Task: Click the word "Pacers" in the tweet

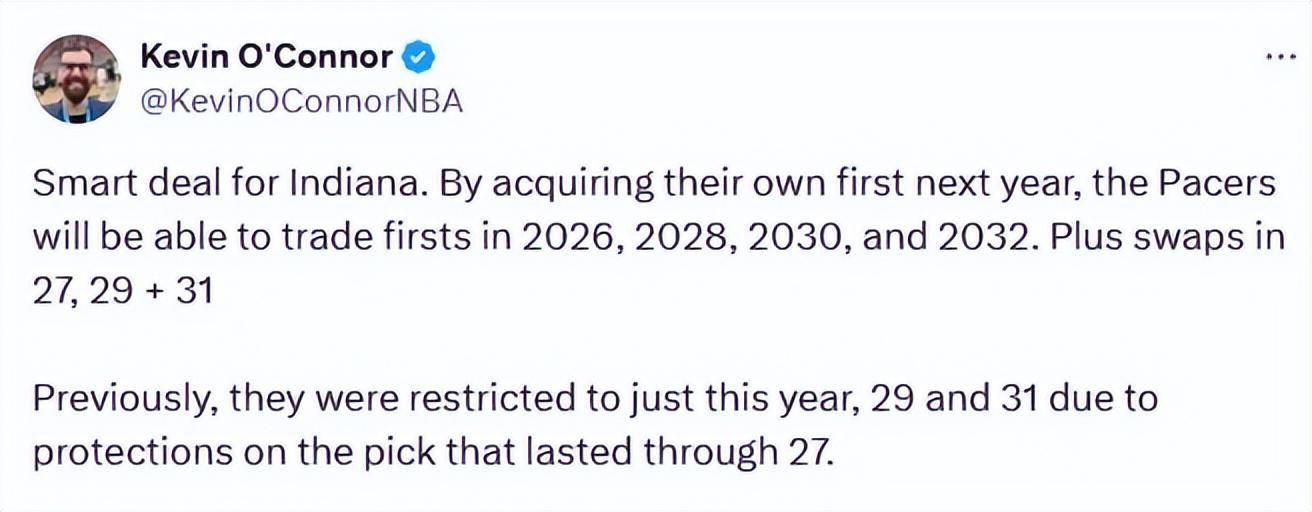Action: (x=1225, y=186)
